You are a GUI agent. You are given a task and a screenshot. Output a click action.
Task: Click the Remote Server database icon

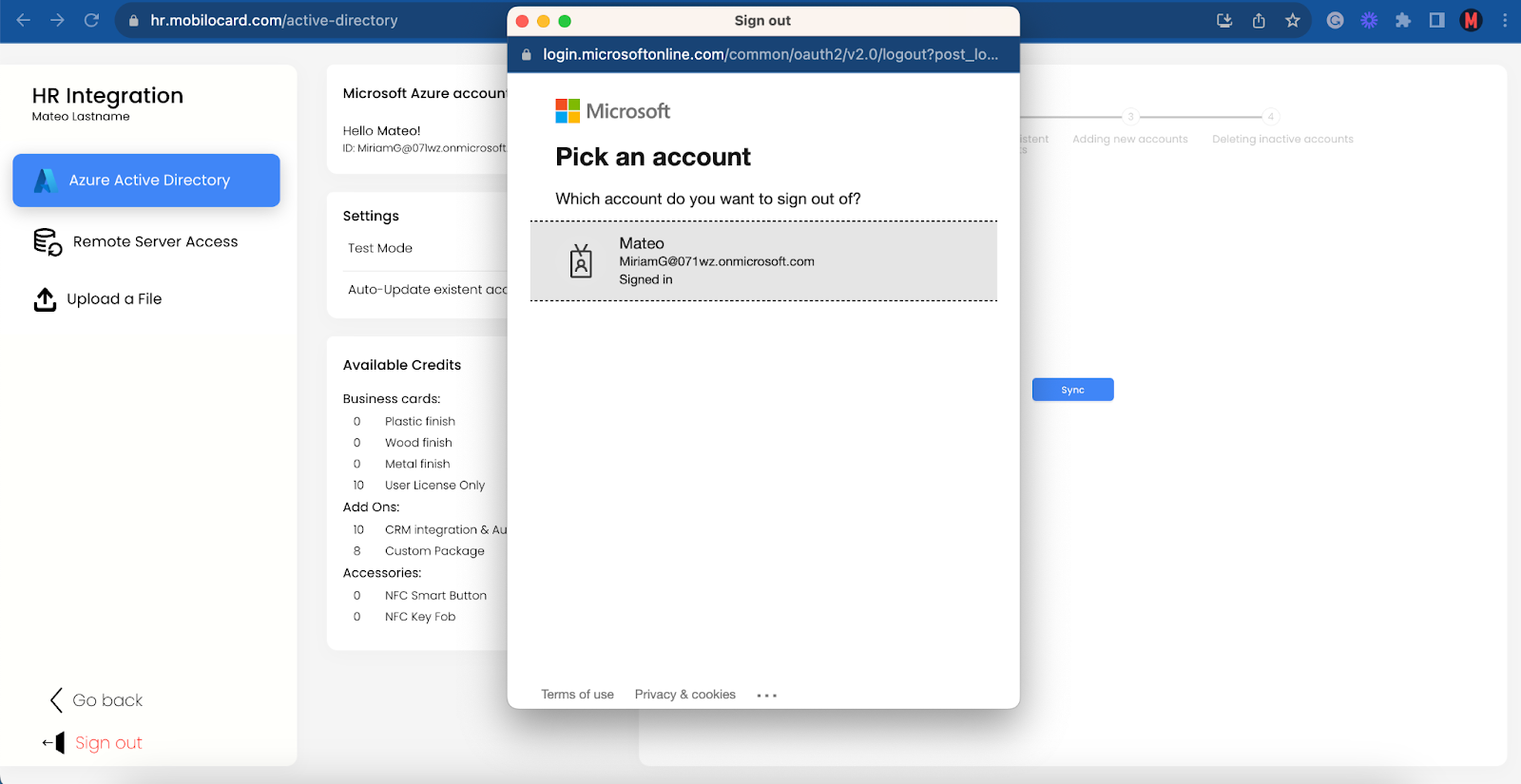48,242
